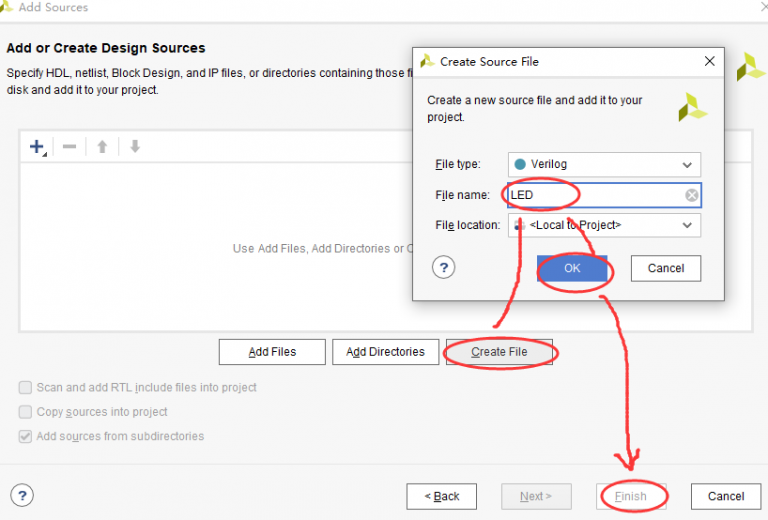Clear the File name field with X icon
Viewport: 768px width, 520px height.
691,195
